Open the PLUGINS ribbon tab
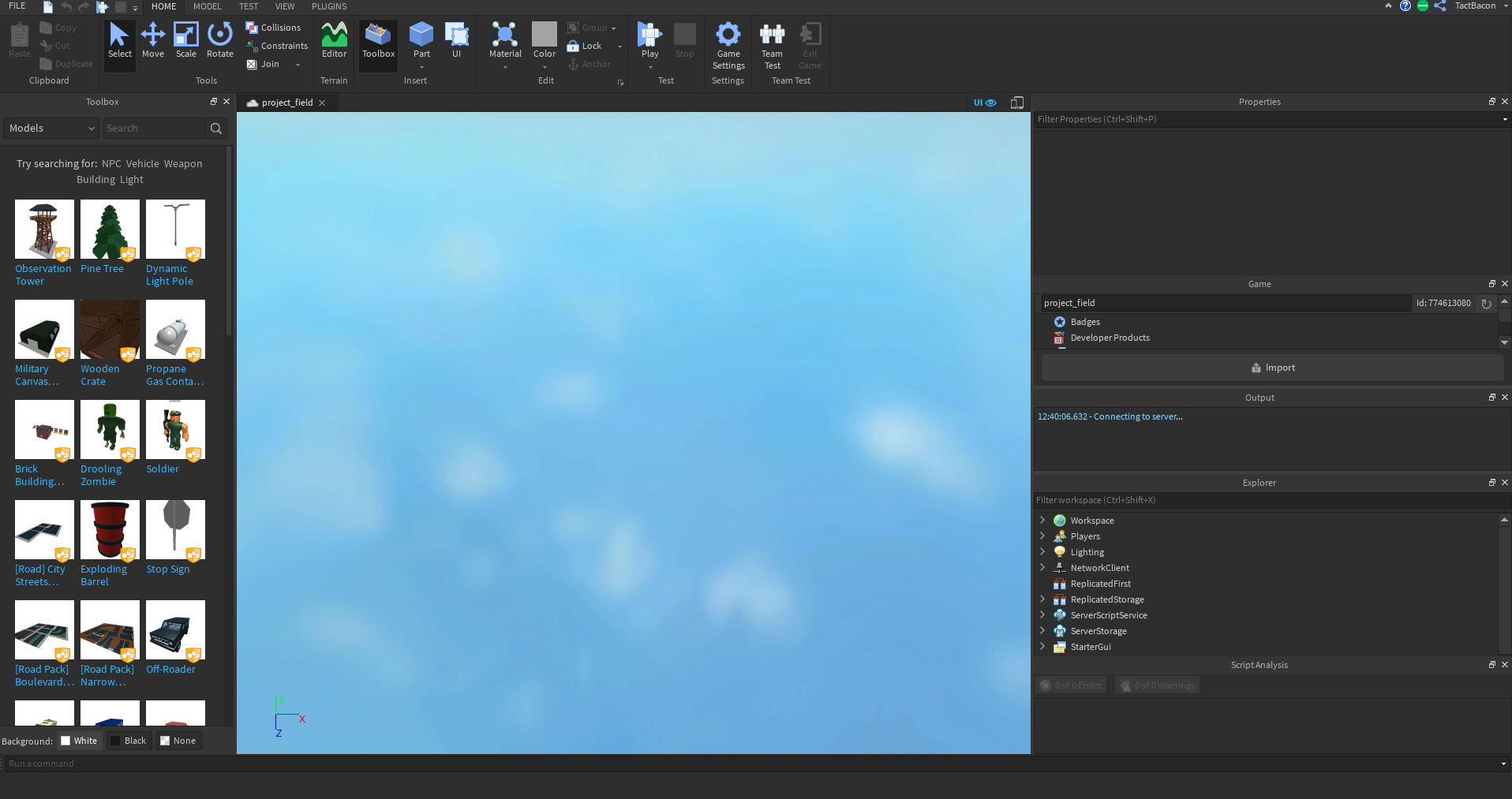Screen dimensions: 1512x799 [329, 6]
